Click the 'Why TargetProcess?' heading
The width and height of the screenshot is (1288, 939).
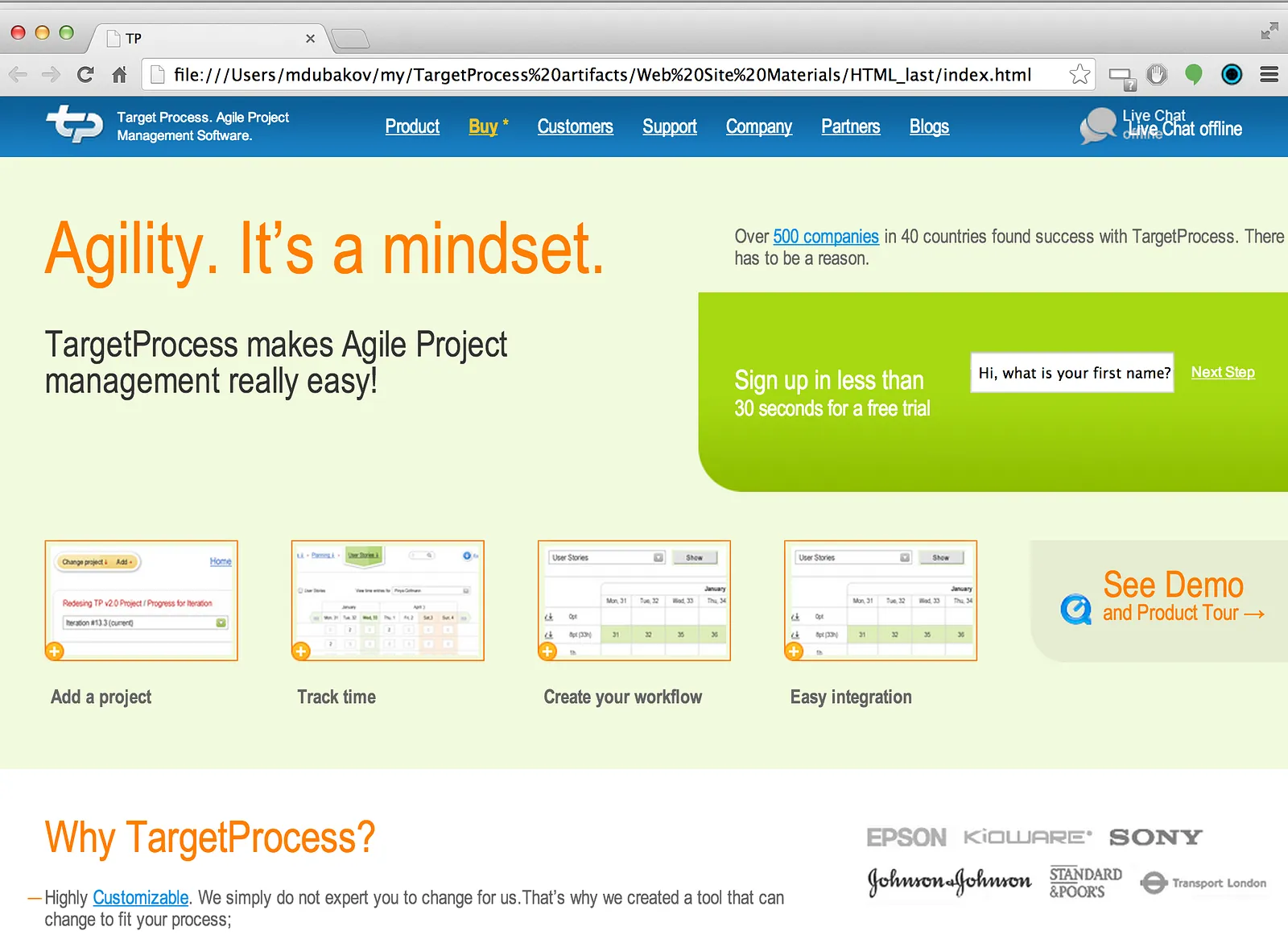tap(210, 838)
